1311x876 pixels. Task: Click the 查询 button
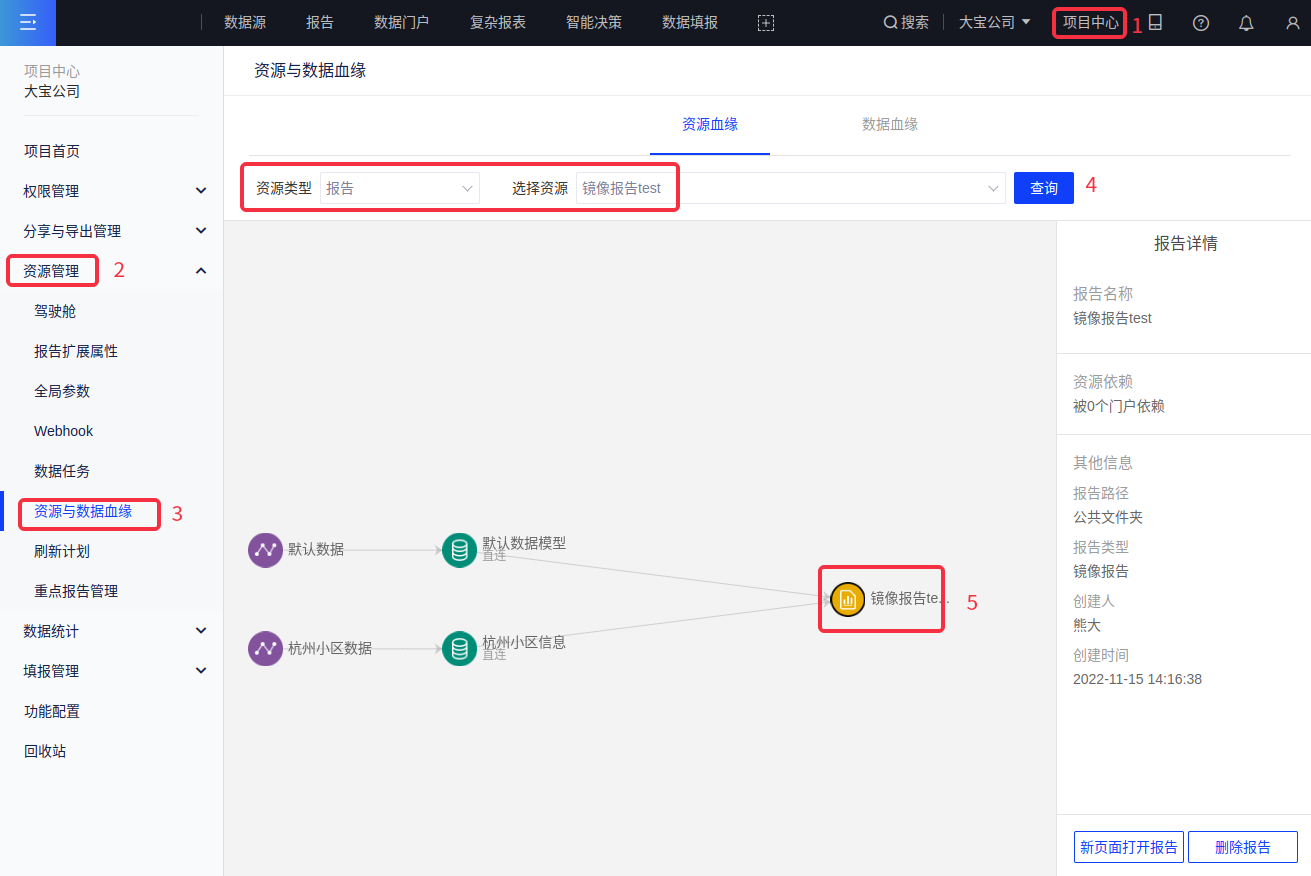[x=1043, y=188]
